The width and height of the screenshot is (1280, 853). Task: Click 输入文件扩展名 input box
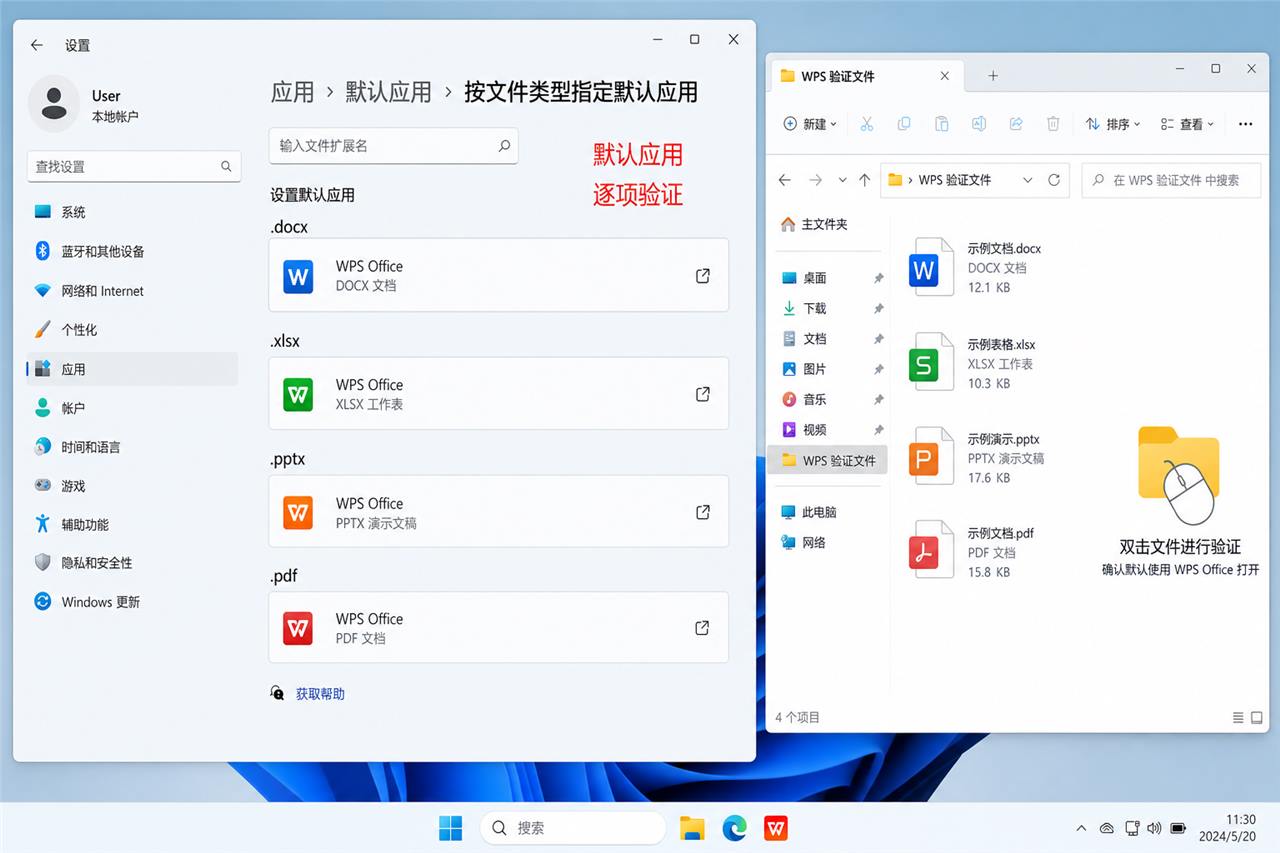[x=393, y=146]
